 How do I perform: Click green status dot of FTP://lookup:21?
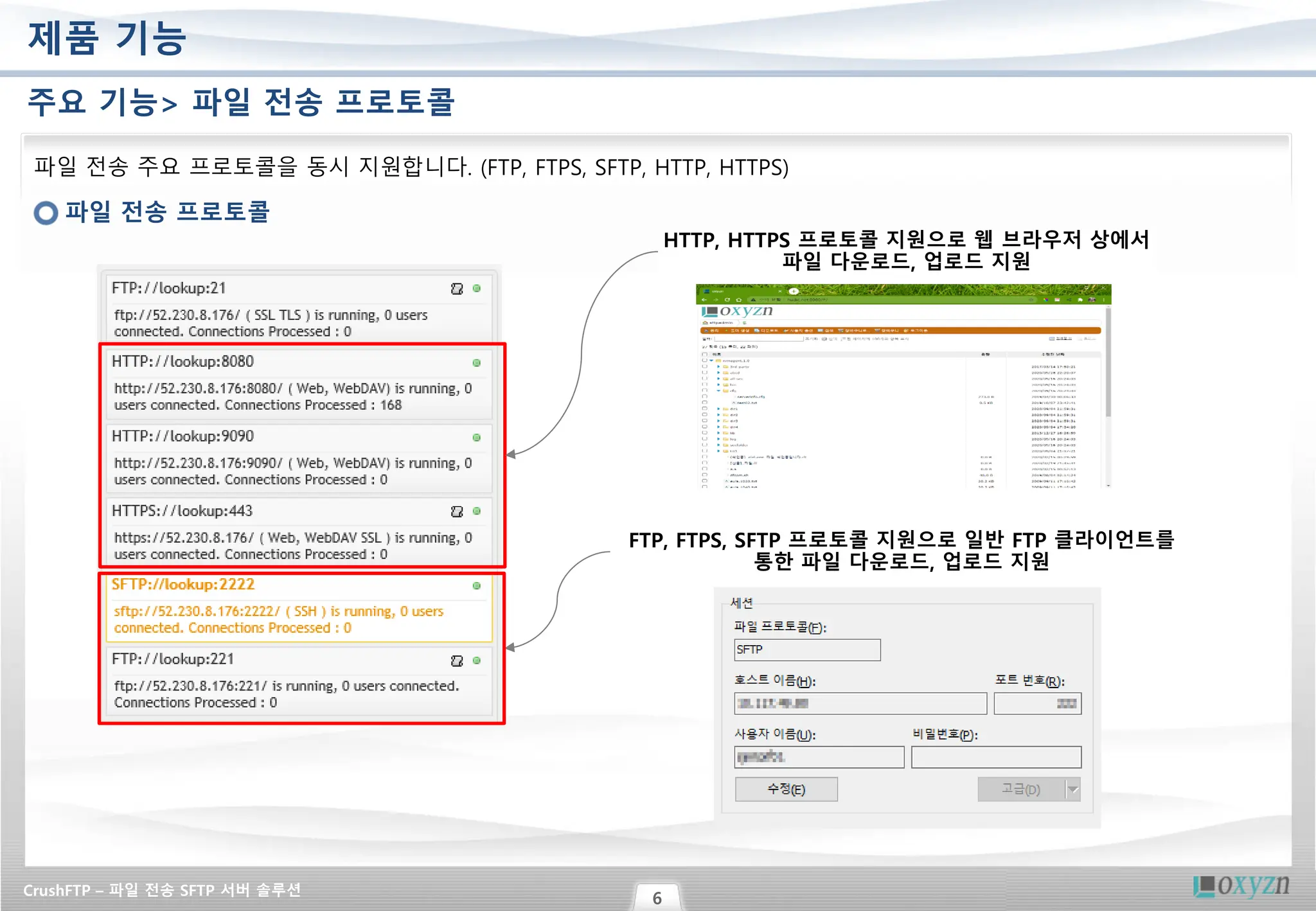tap(477, 288)
